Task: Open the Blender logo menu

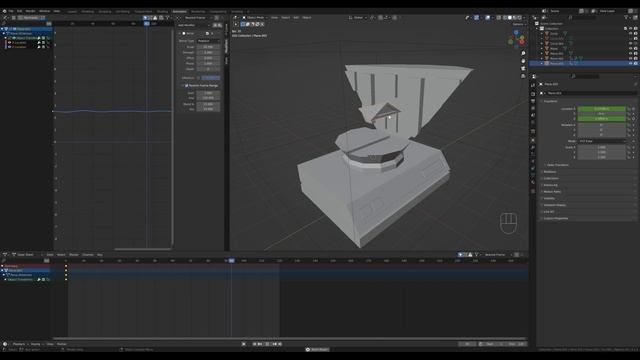Action: coord(4,11)
